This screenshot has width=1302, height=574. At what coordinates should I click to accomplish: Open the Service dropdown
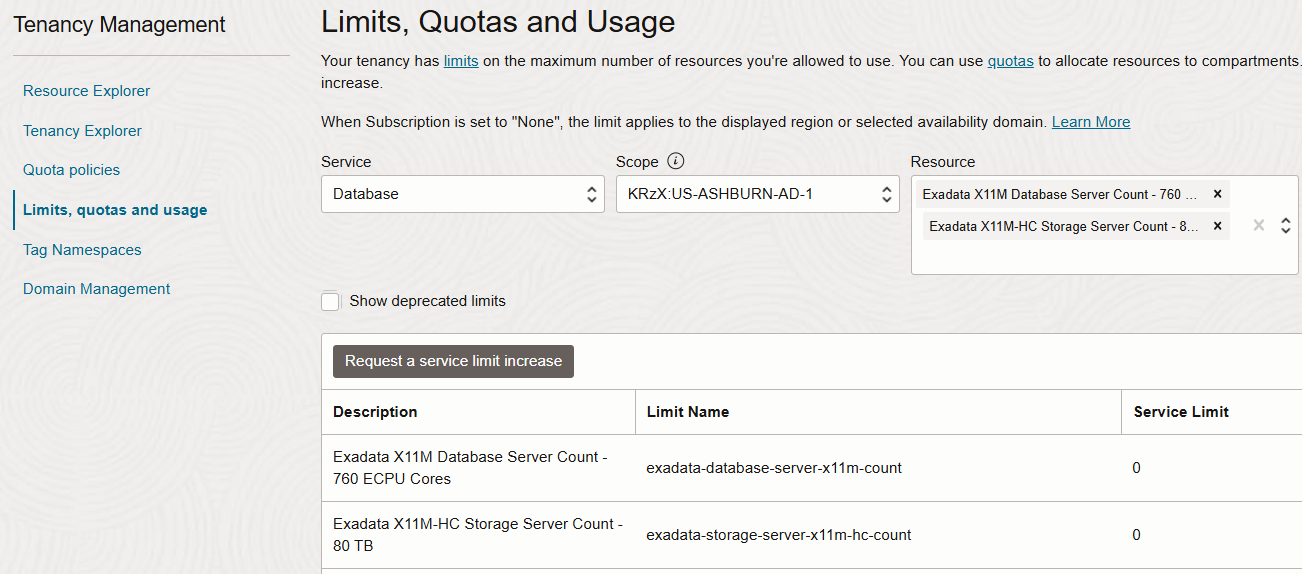pyautogui.click(x=462, y=194)
